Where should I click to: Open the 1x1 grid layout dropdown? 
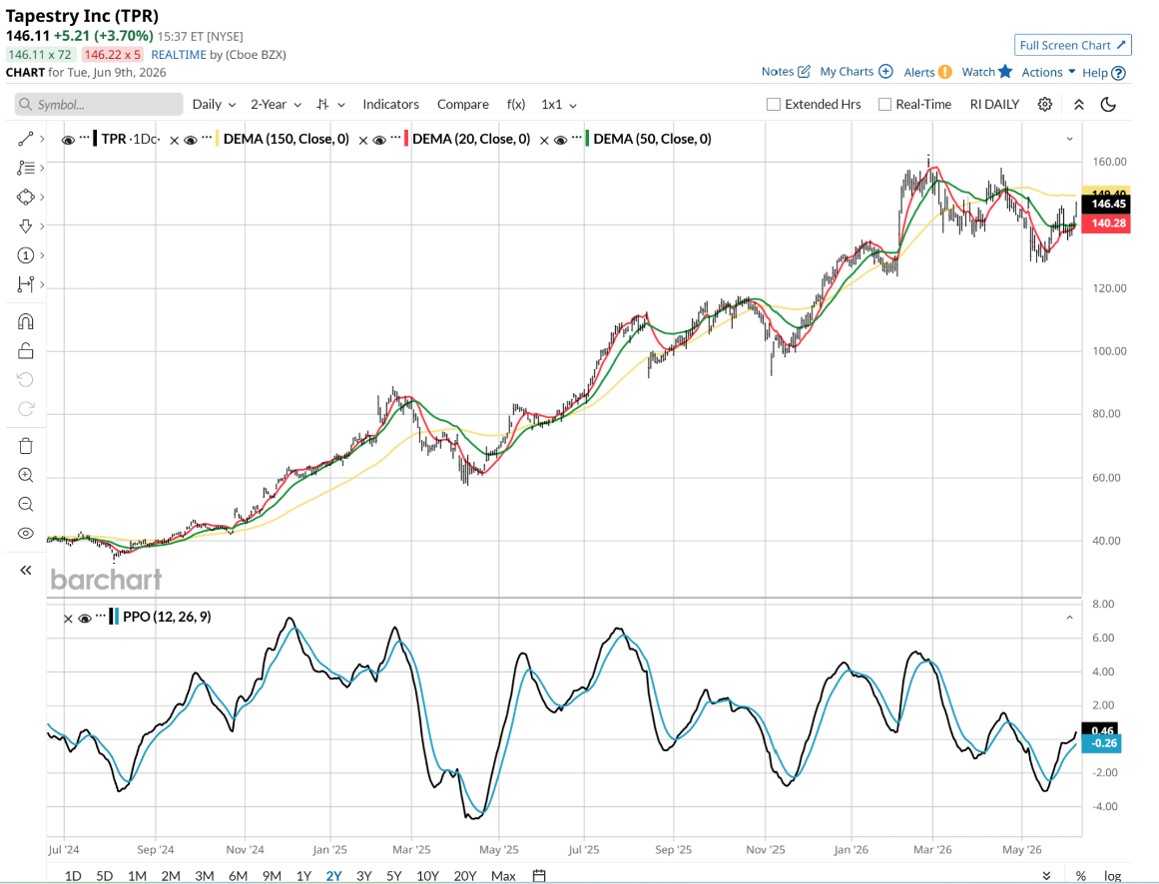(559, 104)
